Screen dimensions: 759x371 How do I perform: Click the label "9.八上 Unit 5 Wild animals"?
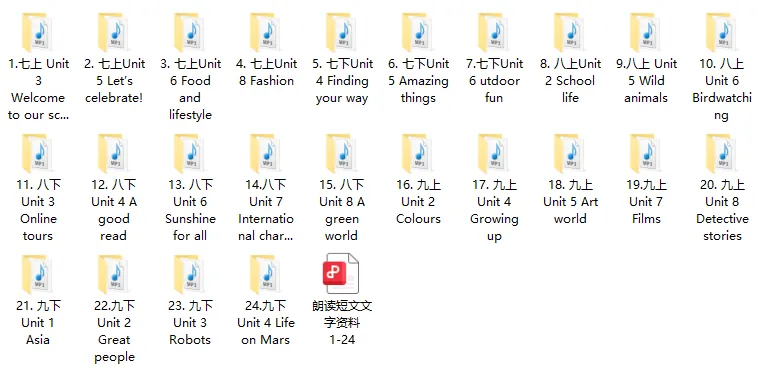(x=646, y=81)
